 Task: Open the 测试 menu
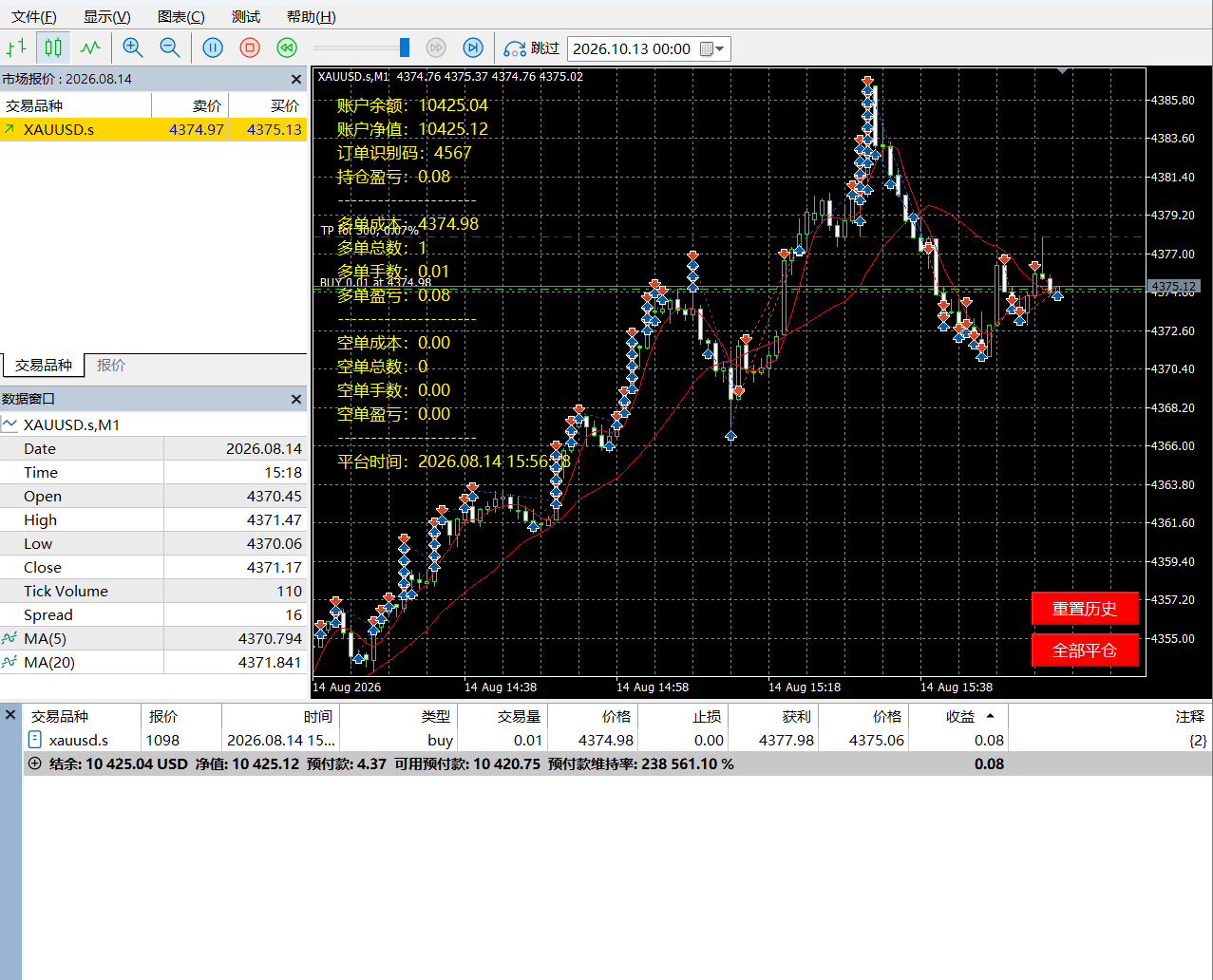click(246, 17)
